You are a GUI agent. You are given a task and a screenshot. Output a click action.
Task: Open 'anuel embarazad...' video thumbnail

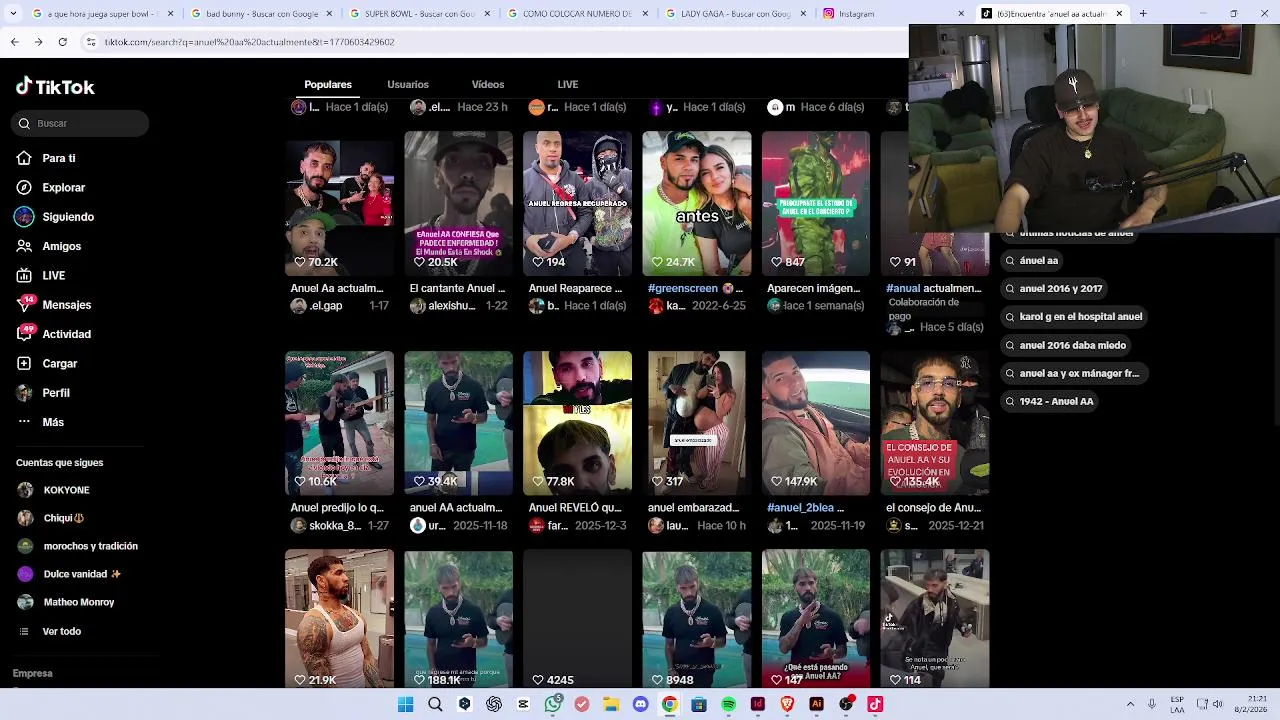pyautogui.click(x=697, y=423)
